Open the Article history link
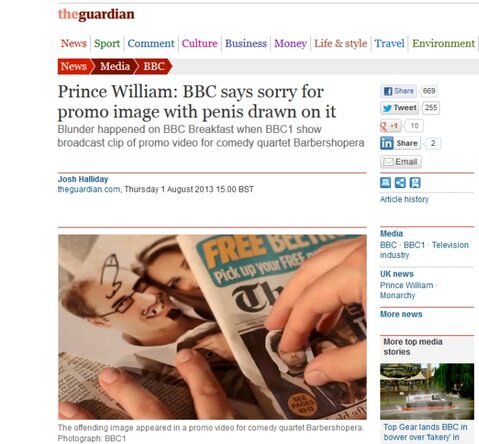Screen dimensions: 479x444 404,199
